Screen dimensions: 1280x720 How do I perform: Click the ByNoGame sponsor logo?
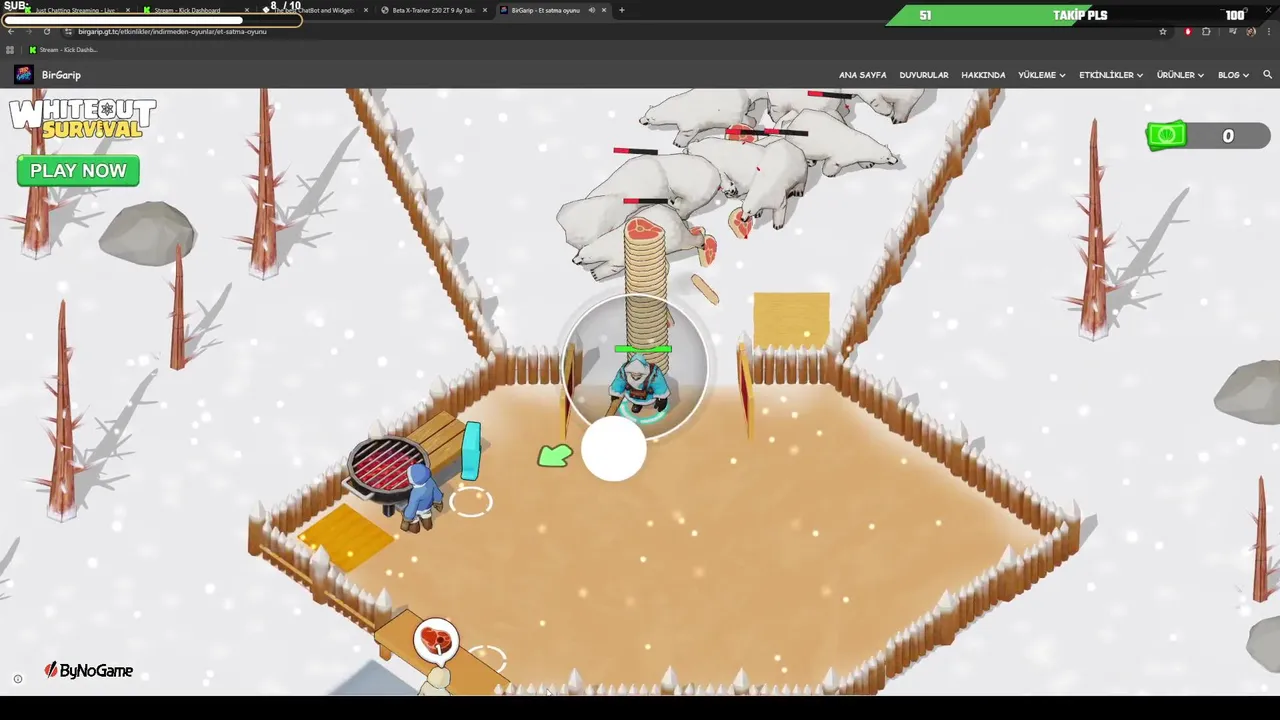(x=88, y=670)
